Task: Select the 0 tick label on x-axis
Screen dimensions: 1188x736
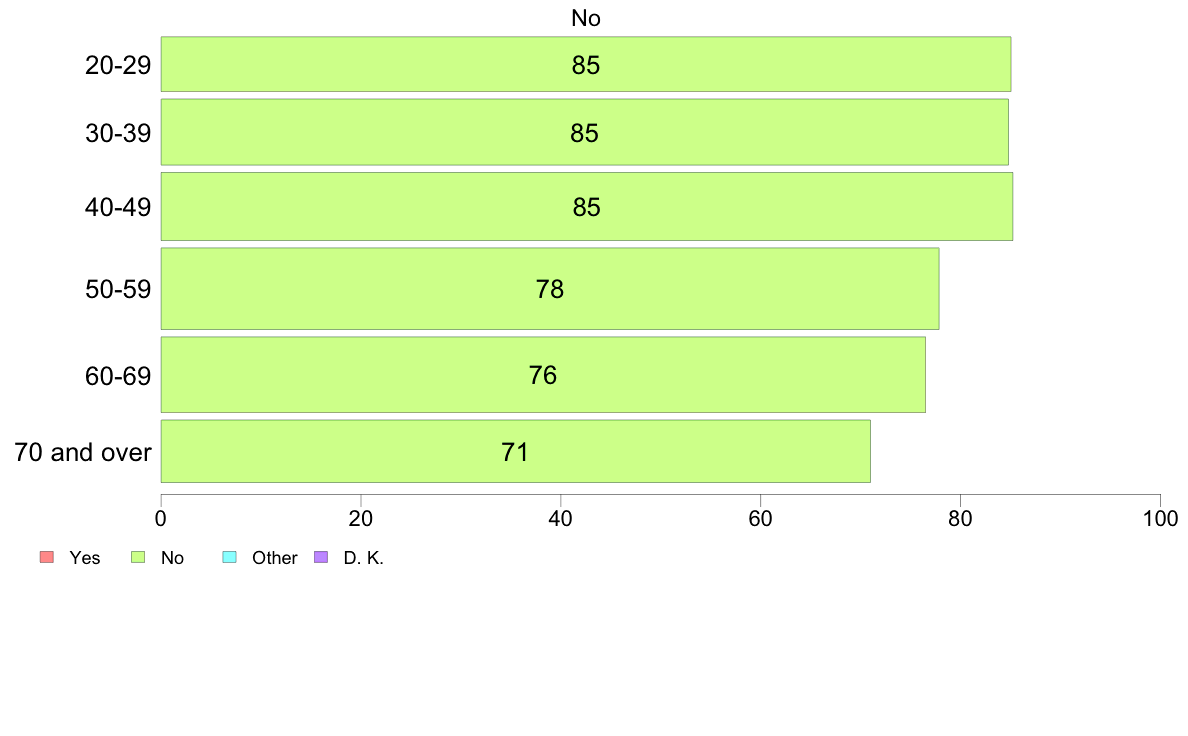Action: 161,519
